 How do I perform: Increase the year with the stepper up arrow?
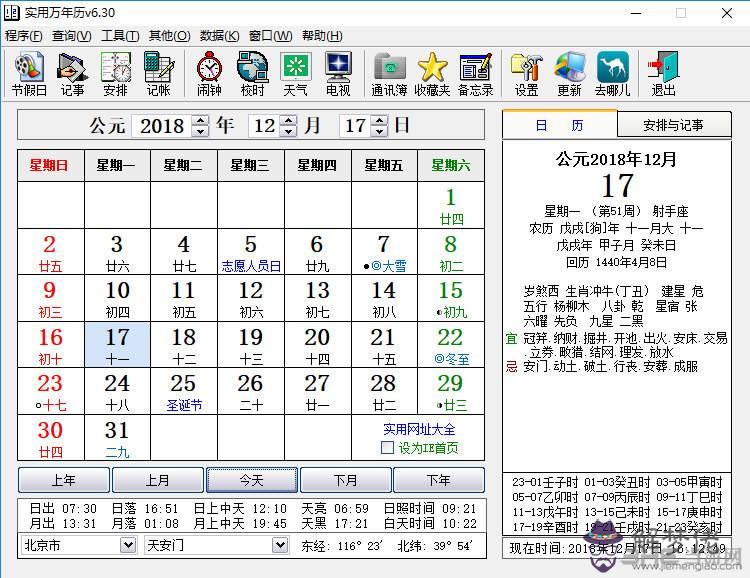(200, 121)
